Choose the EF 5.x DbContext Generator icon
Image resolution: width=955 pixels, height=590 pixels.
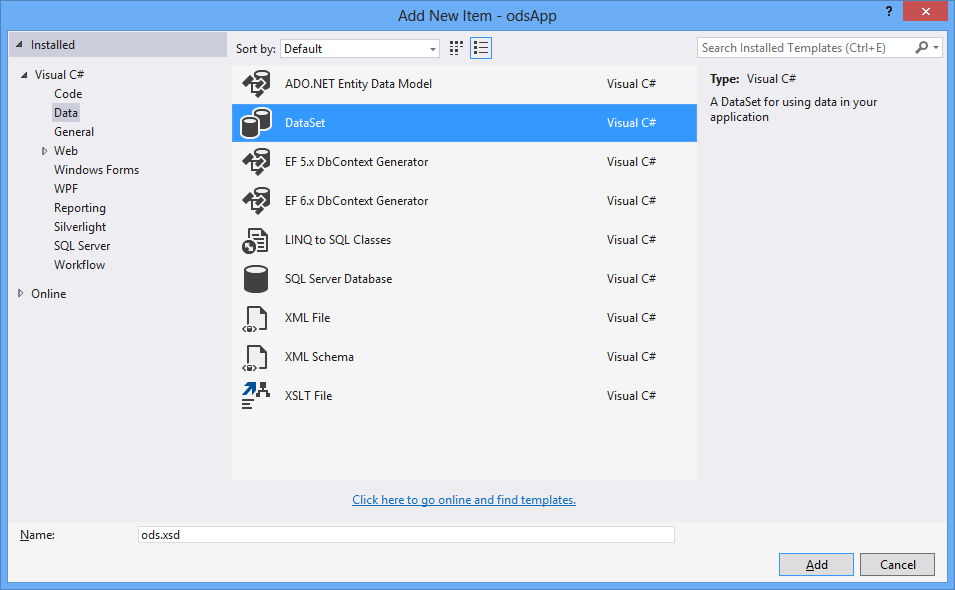point(256,162)
